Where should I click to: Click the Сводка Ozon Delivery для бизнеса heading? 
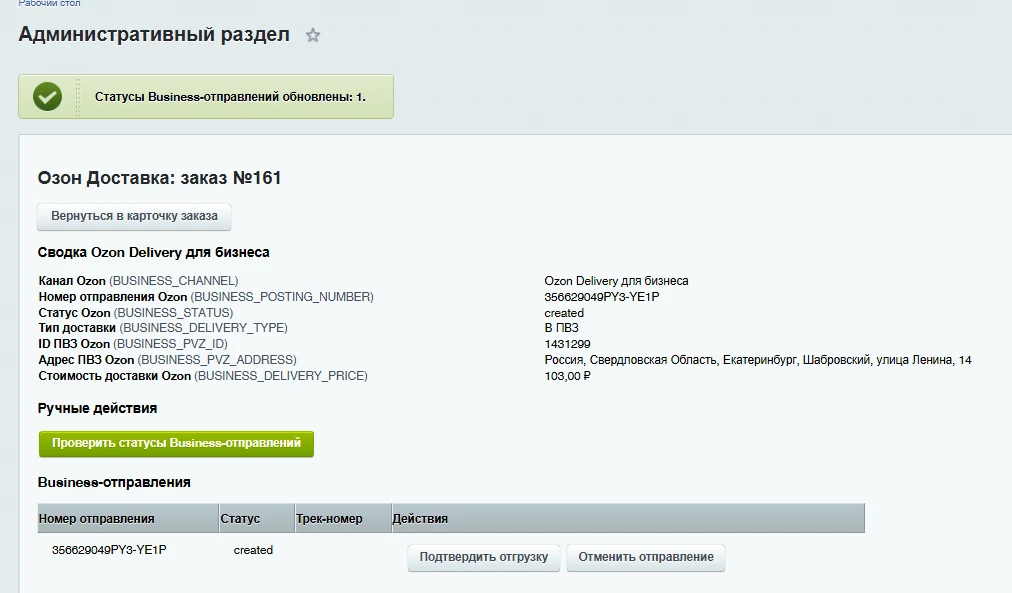[154, 252]
